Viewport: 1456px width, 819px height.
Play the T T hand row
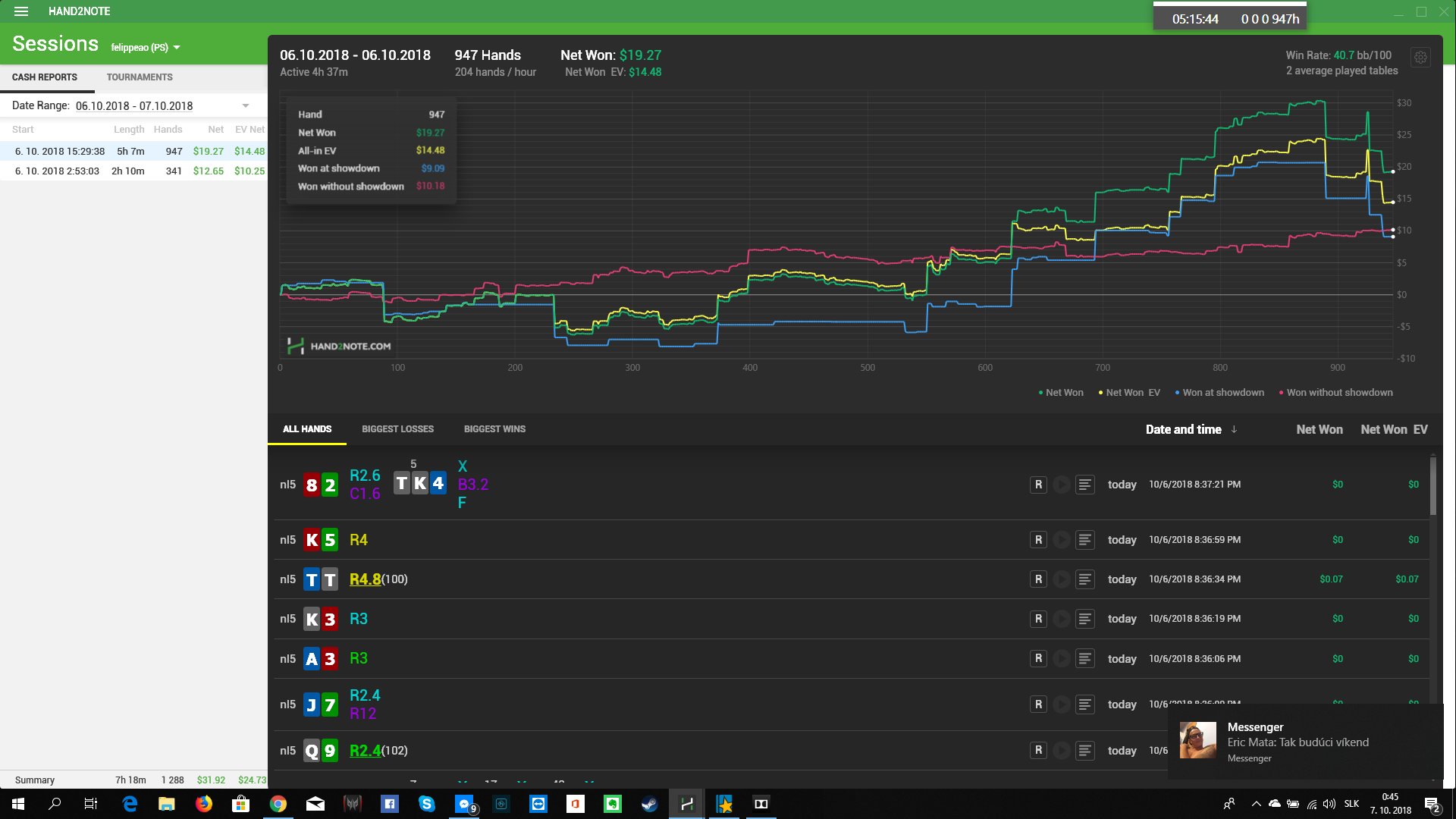[1062, 579]
